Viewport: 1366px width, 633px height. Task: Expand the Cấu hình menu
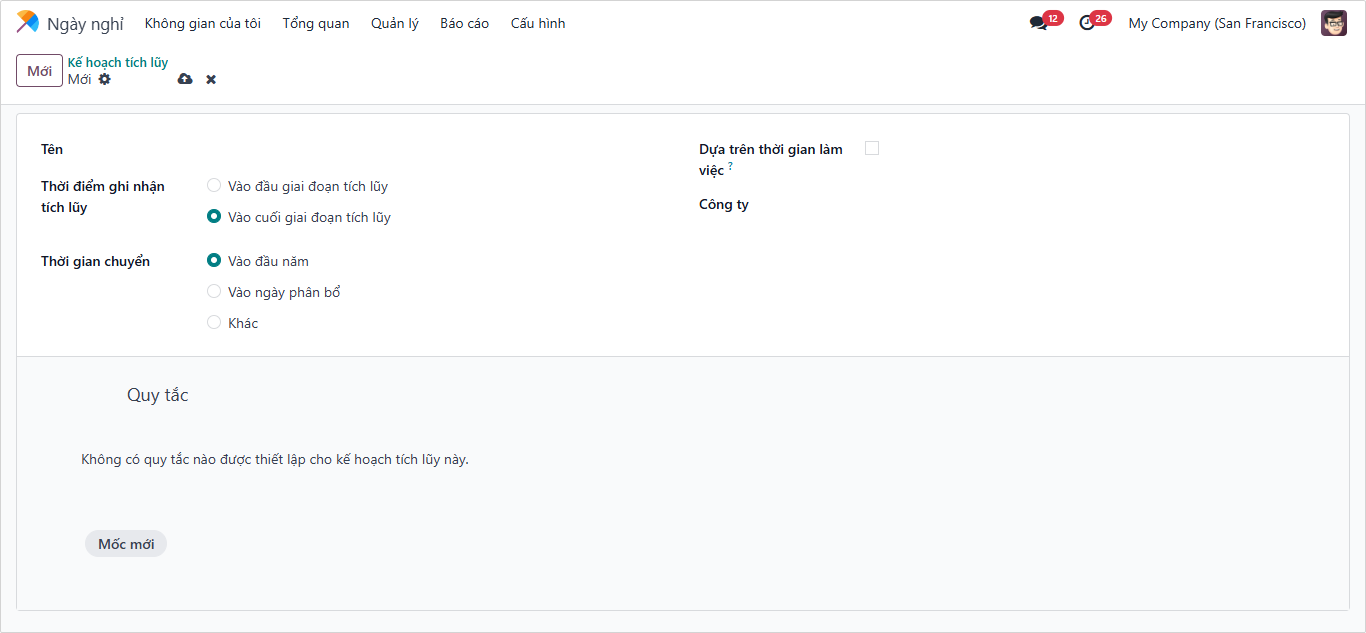537,23
